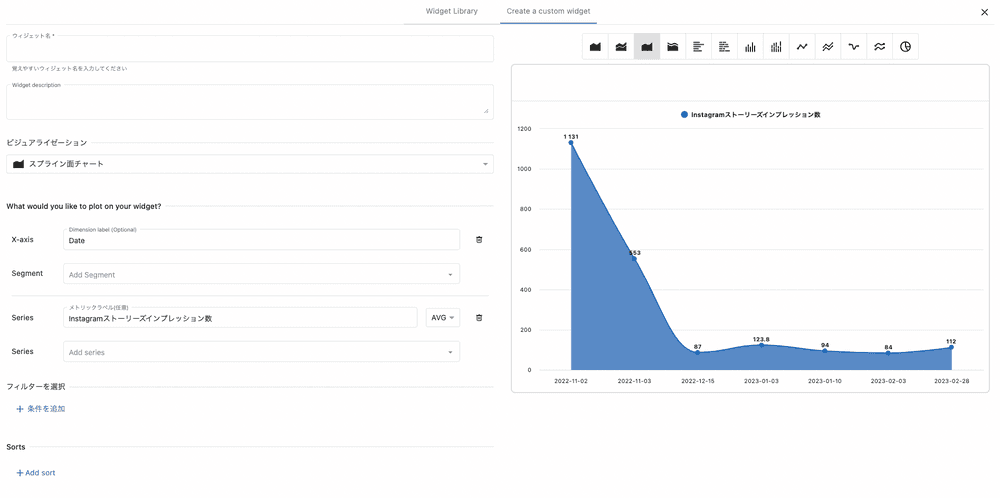Delete the X-axis Date dimension with trash icon
Viewport: 1000px width, 498px height.
pyautogui.click(x=479, y=240)
